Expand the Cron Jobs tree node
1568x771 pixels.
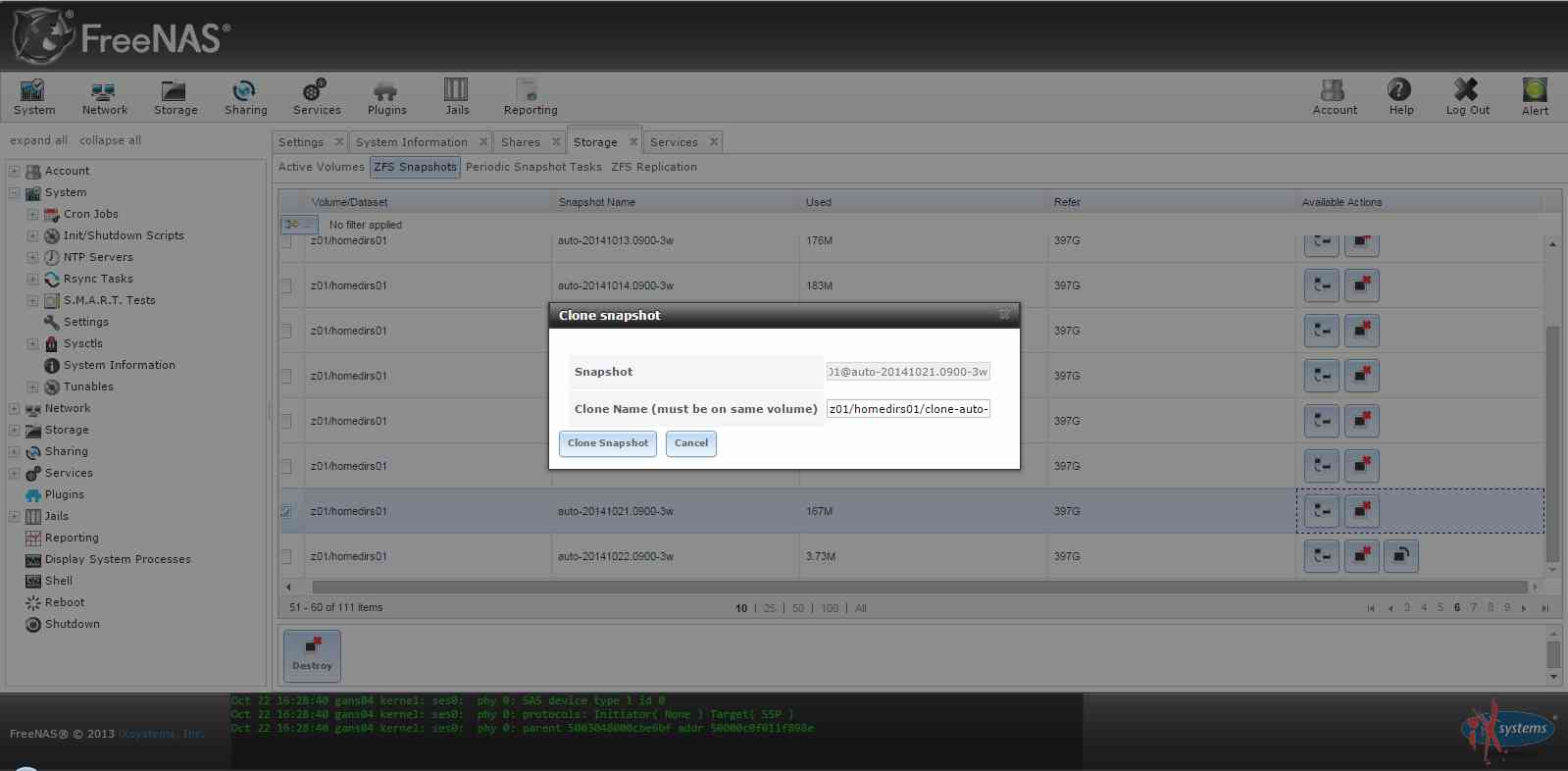click(x=32, y=214)
